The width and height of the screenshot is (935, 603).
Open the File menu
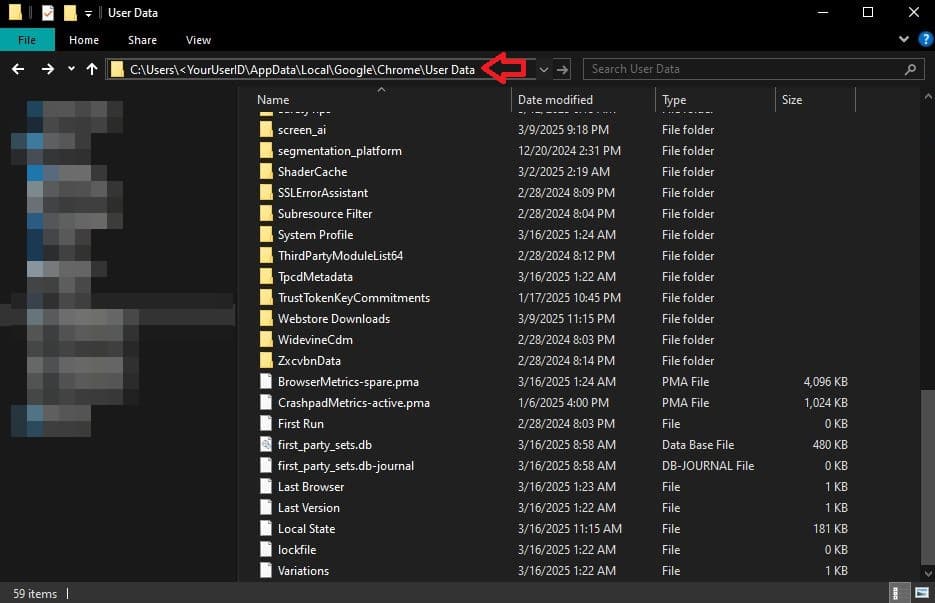tap(27, 39)
